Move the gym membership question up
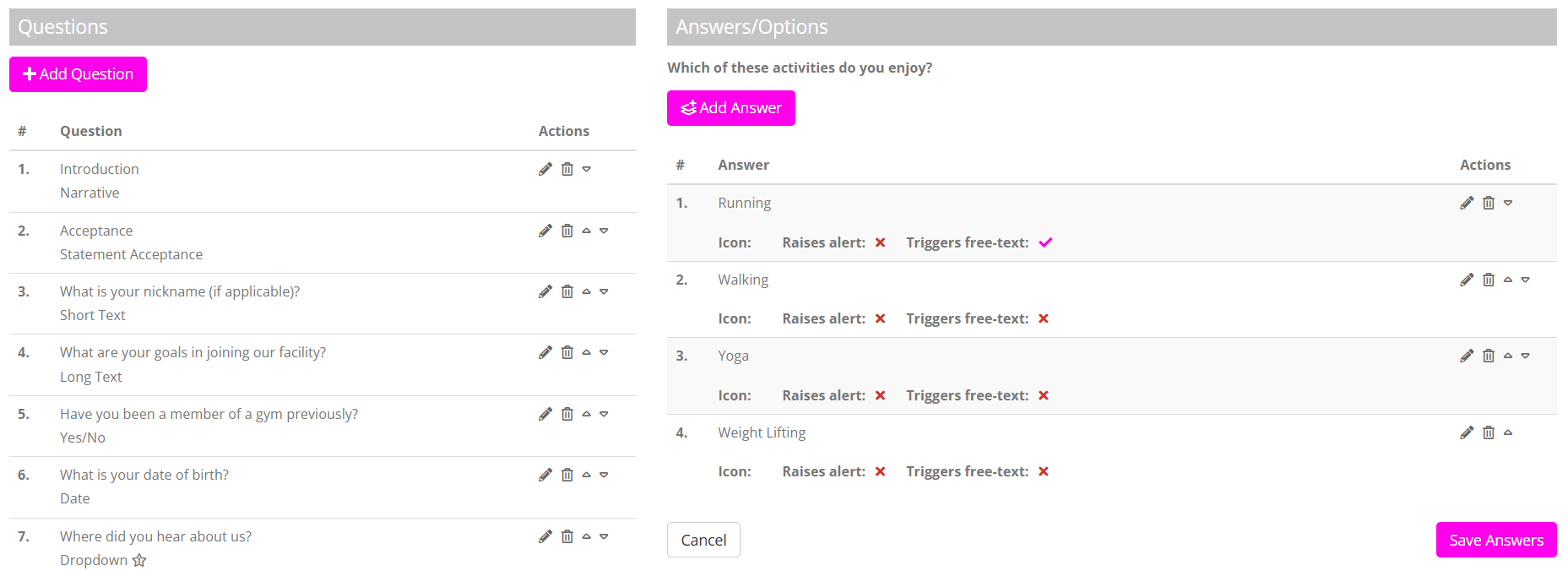1568x571 pixels. click(x=587, y=414)
